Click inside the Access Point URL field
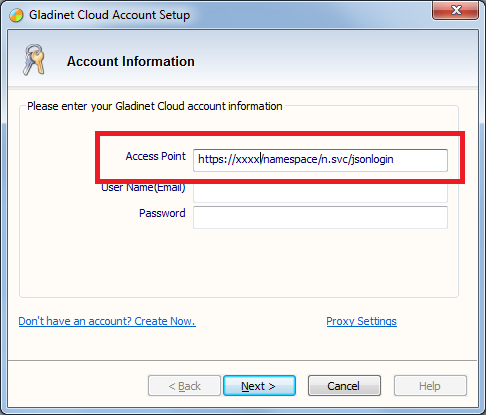The width and height of the screenshot is (486, 415). click(x=320, y=160)
